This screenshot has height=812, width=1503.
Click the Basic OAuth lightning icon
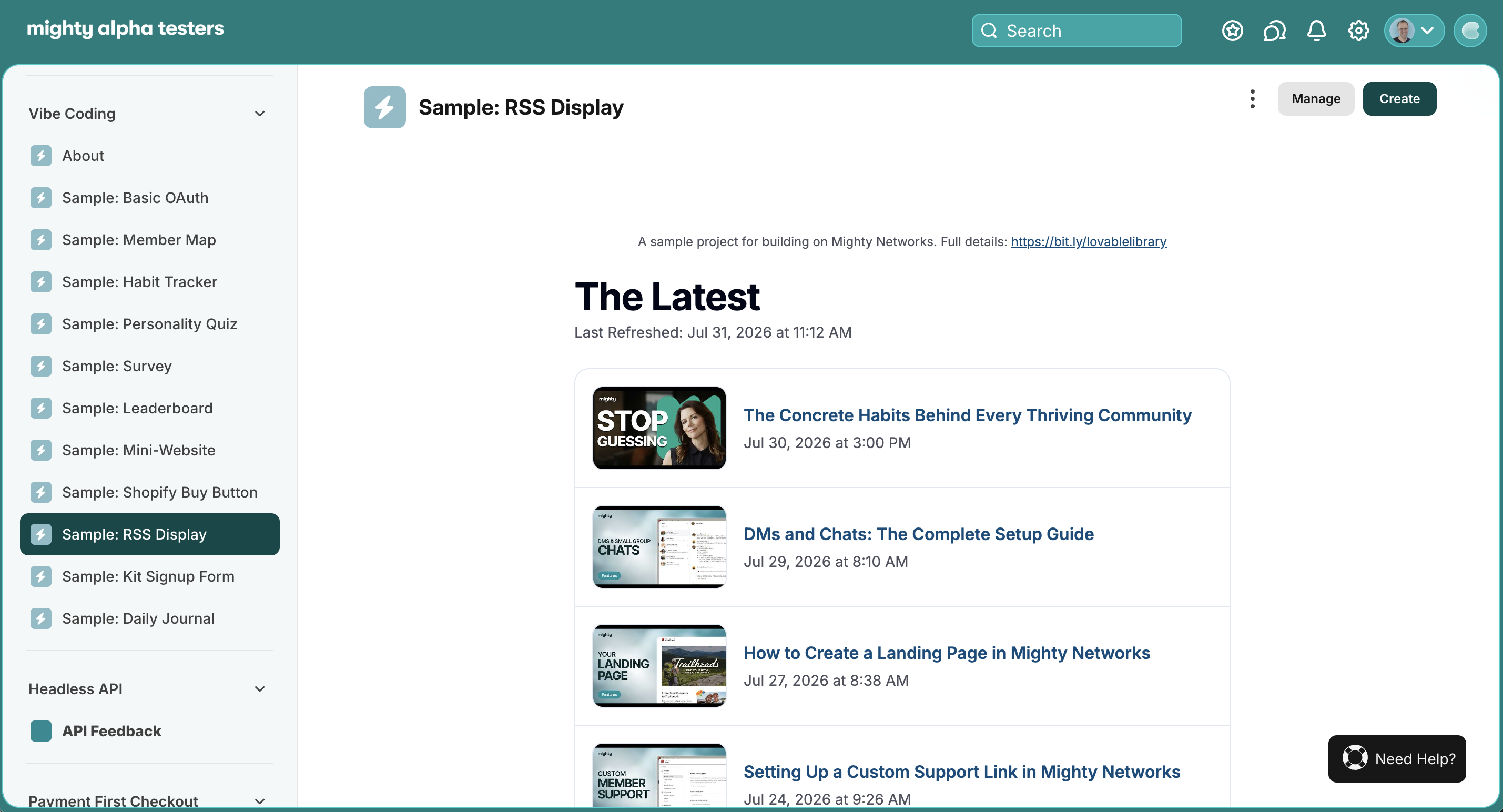pos(41,198)
